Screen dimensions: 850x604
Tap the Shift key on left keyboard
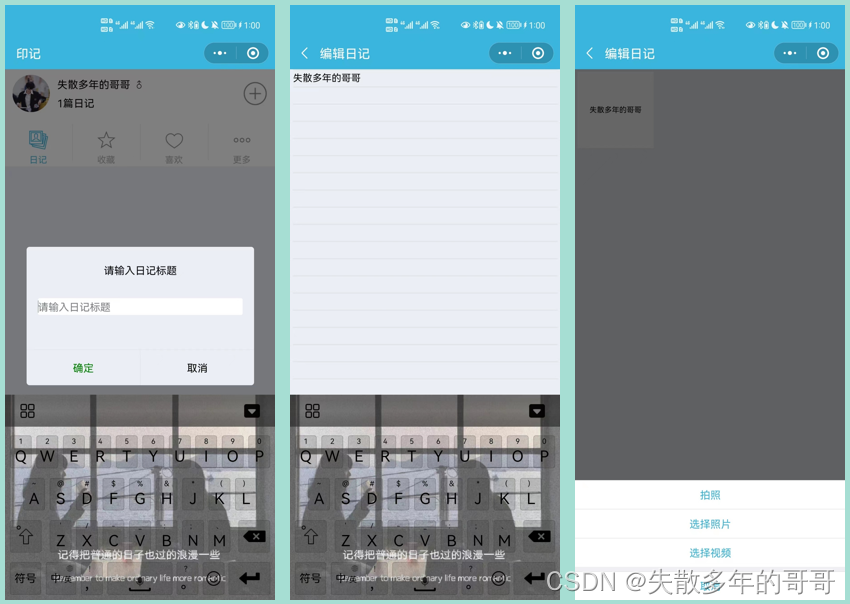pyautogui.click(x=25, y=537)
